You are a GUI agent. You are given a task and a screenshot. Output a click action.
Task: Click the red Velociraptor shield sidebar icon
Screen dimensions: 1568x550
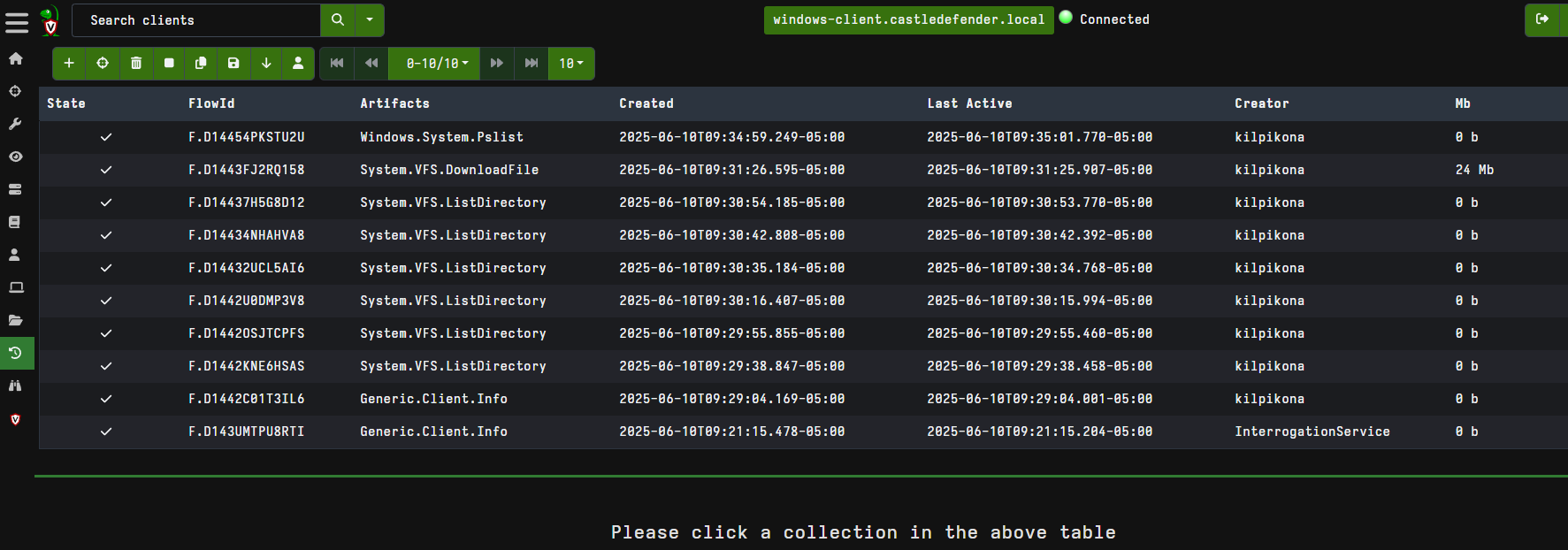pyautogui.click(x=15, y=419)
